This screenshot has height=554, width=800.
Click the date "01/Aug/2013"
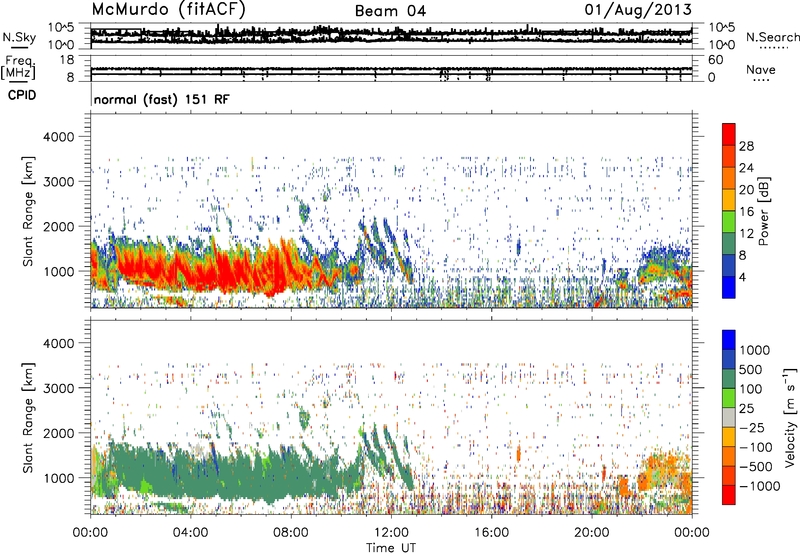(638, 10)
